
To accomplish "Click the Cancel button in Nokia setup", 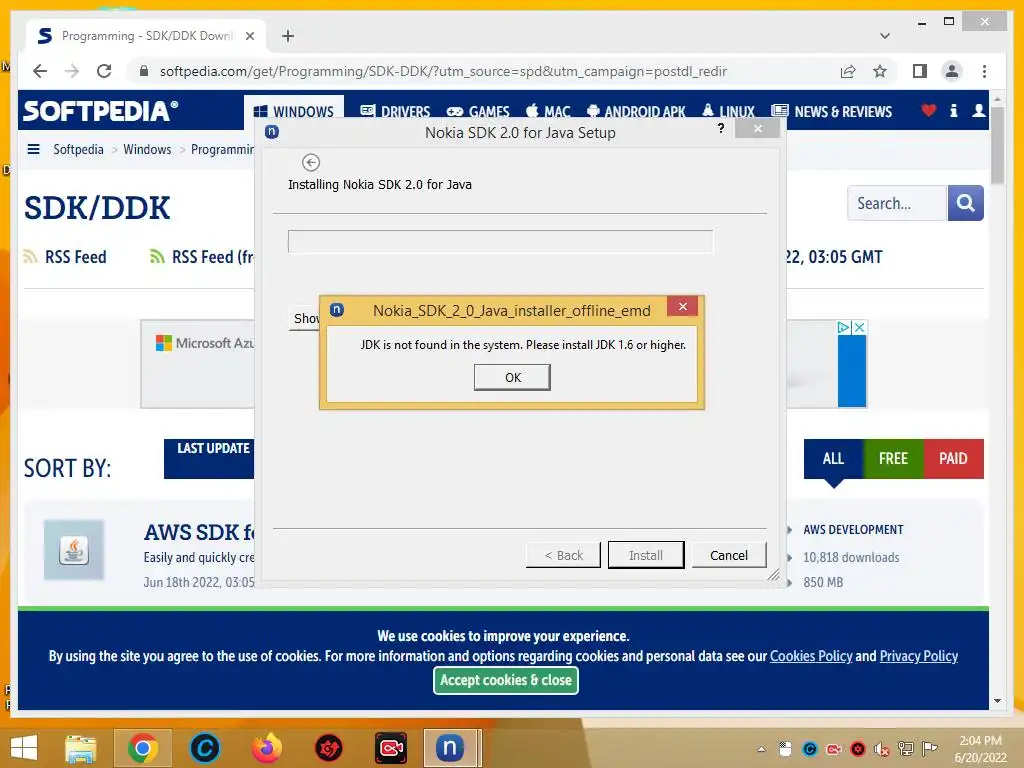I will [729, 555].
